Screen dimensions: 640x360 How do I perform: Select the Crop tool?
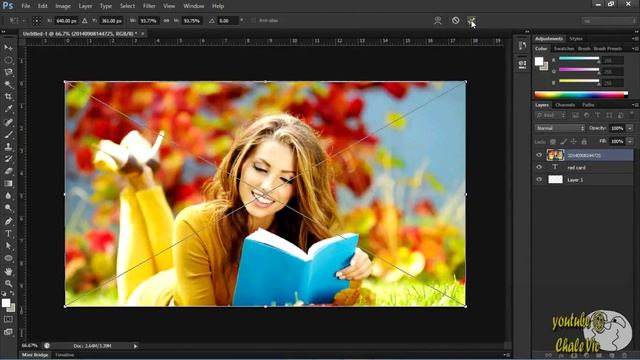(x=8, y=97)
